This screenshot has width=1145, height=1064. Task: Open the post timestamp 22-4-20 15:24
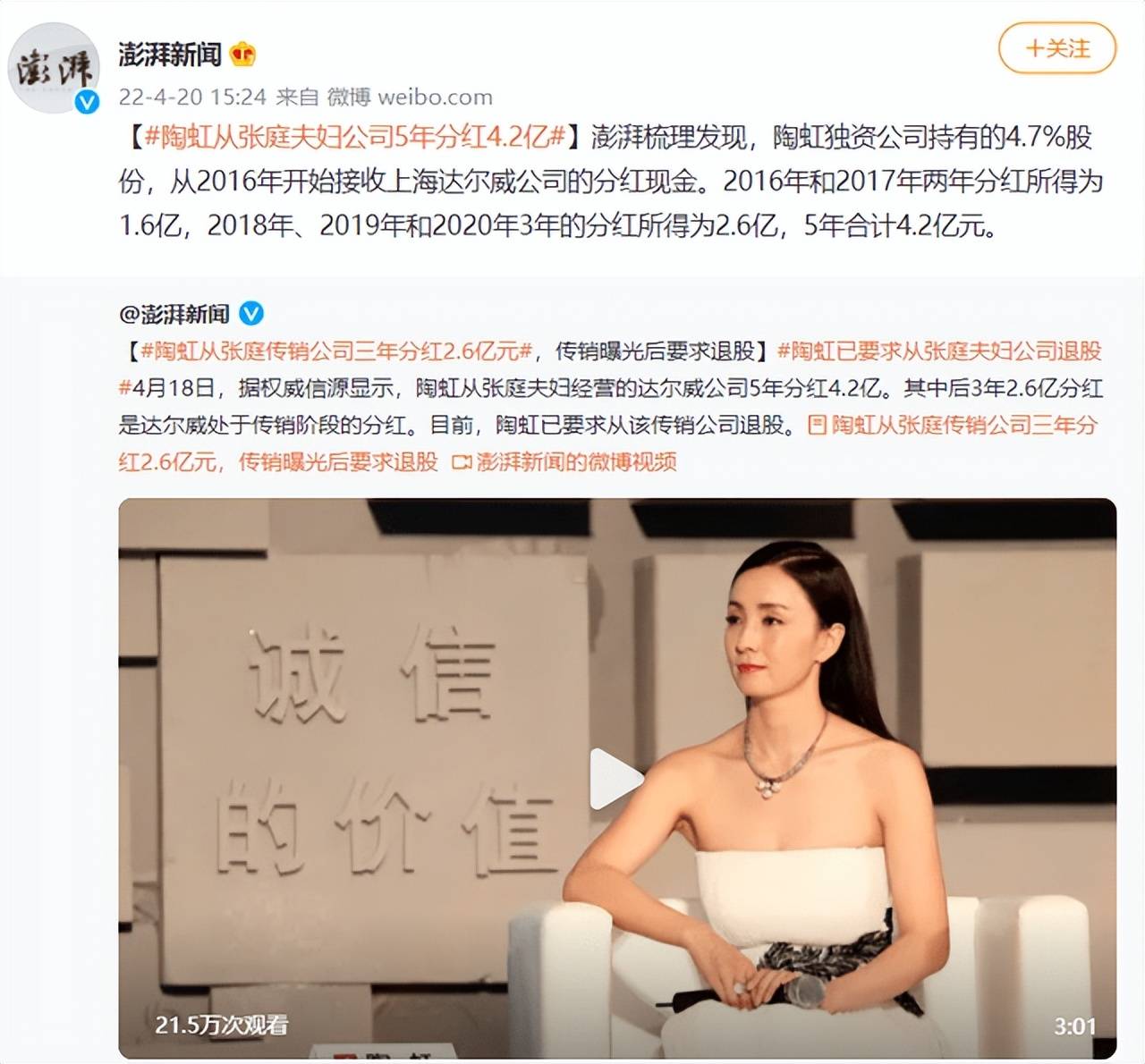192,97
